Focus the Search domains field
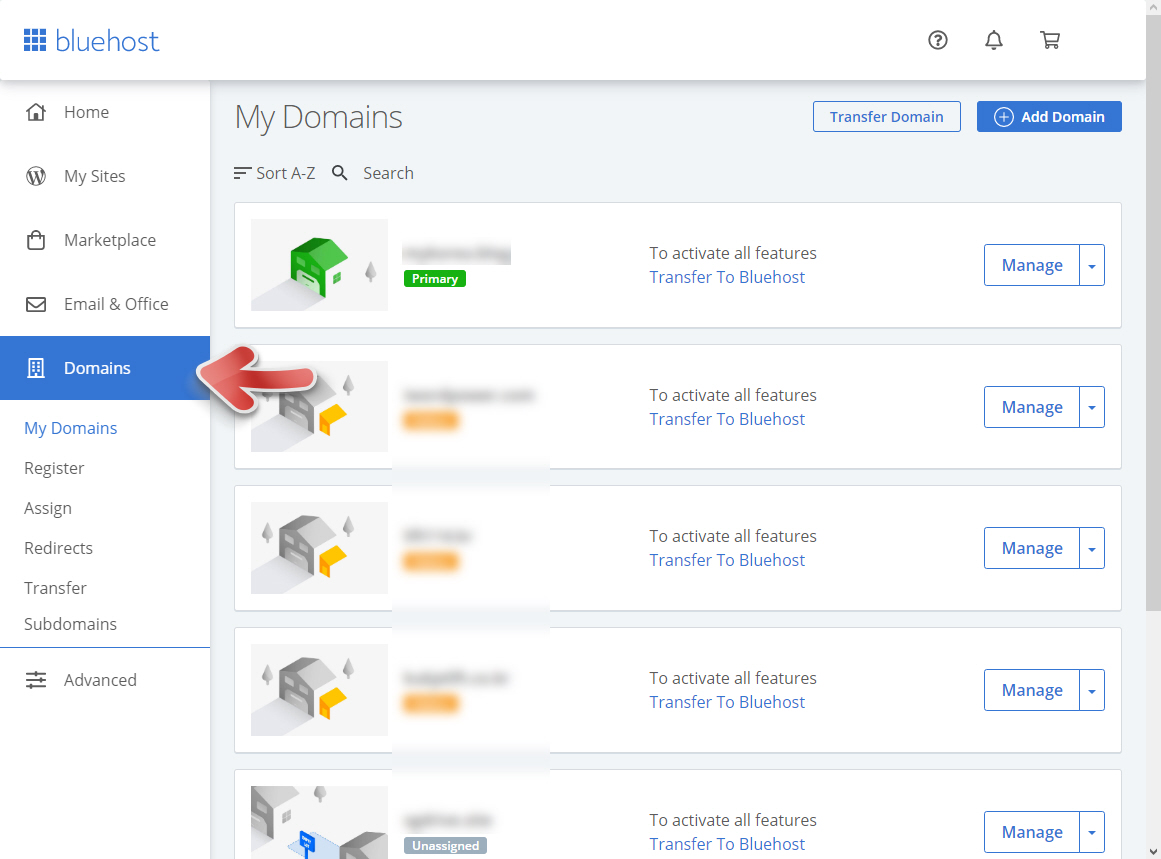 [388, 173]
